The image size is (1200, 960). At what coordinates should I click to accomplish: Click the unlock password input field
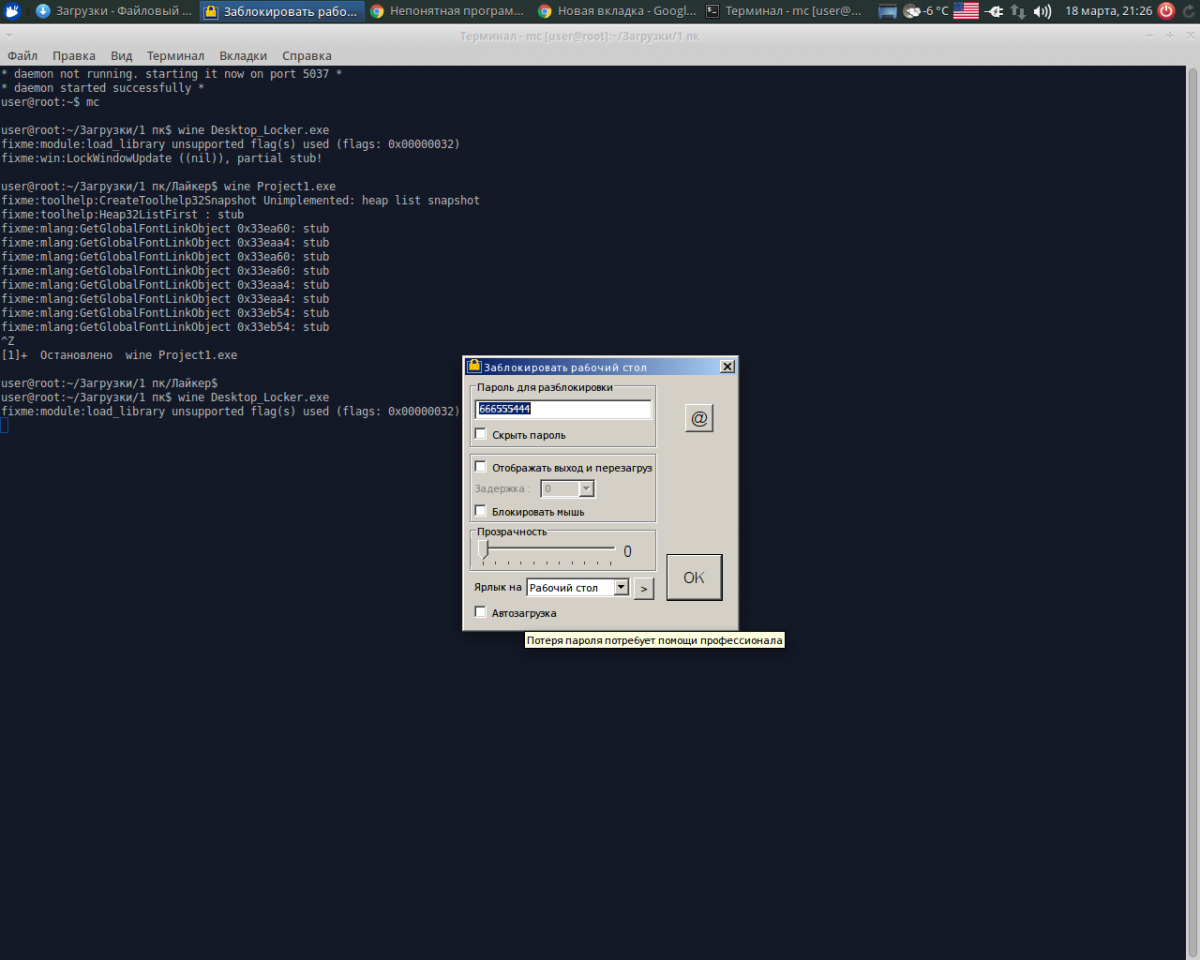click(563, 409)
